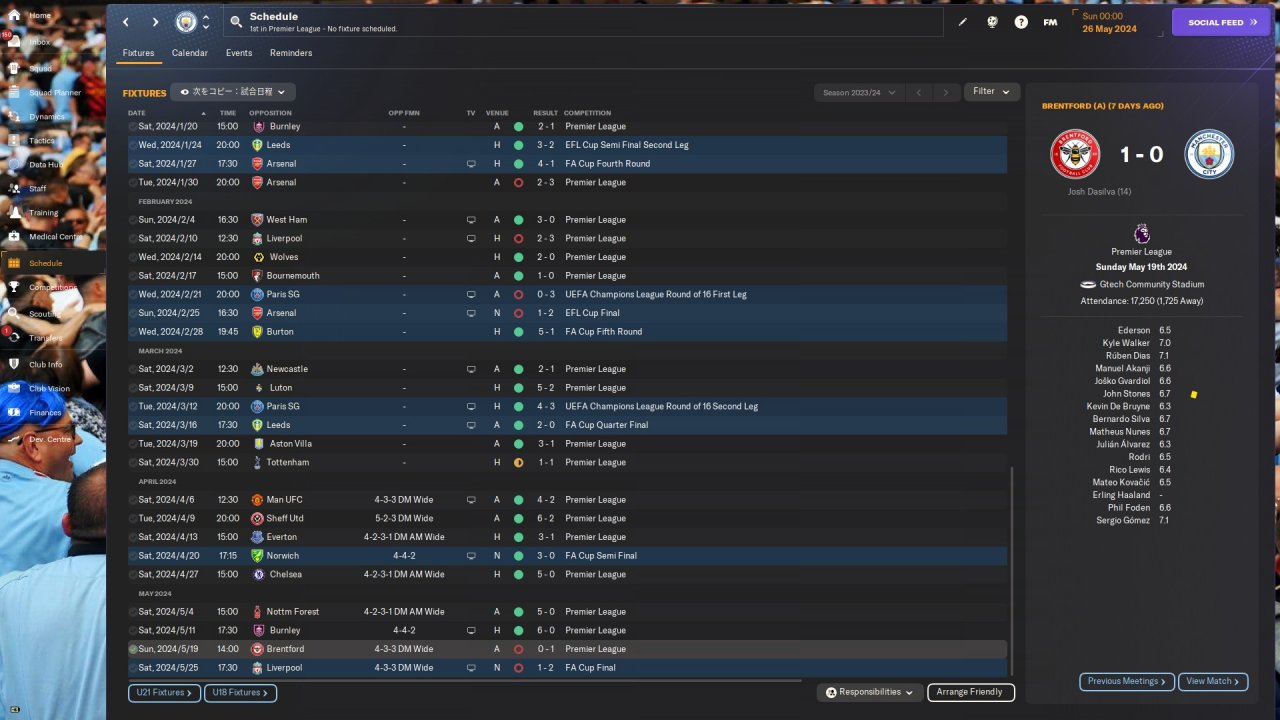
Task: Expand the Filter dropdown
Action: 992,92
